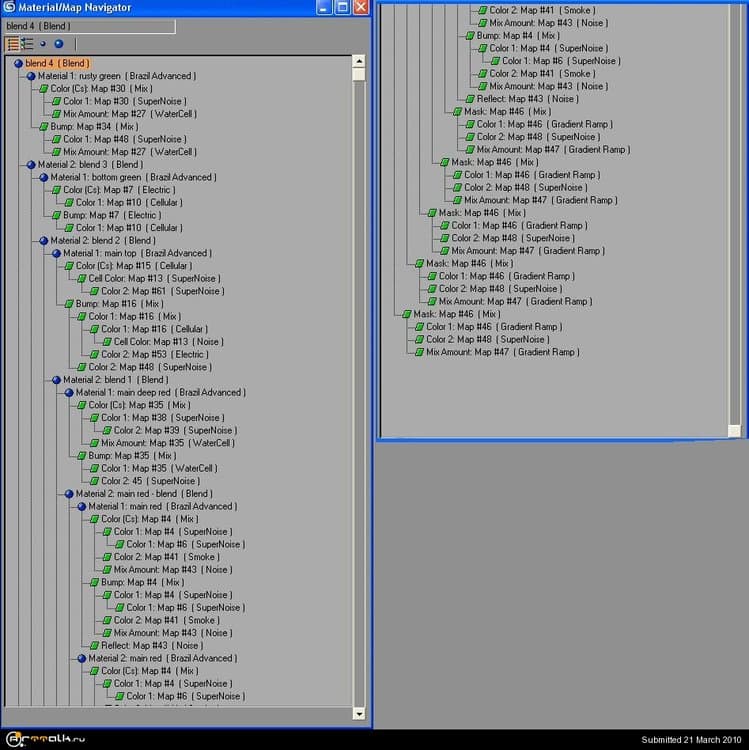Select Material 2: blend 3 (Blend)
Screen dimensions: 749x750
(90, 165)
